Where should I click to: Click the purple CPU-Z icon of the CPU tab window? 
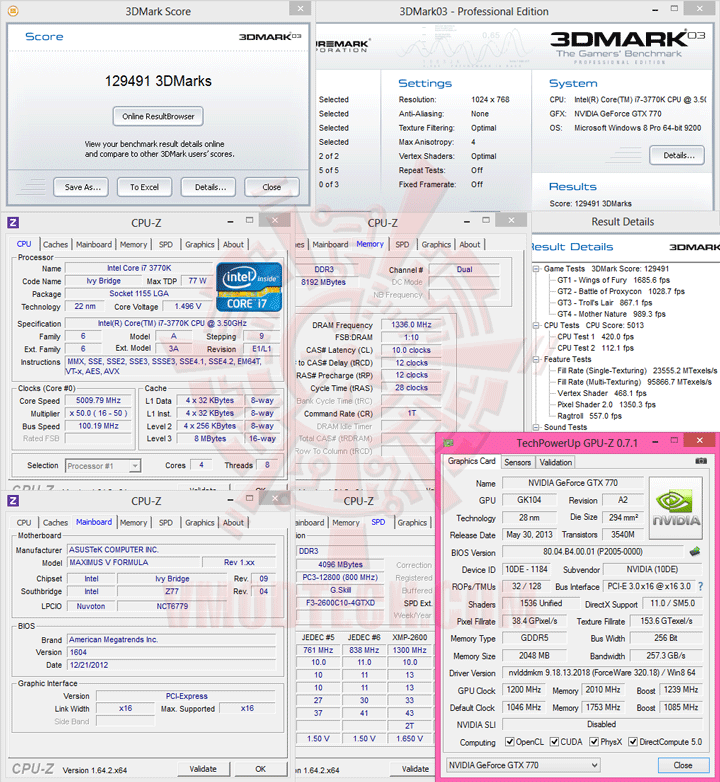(13, 222)
